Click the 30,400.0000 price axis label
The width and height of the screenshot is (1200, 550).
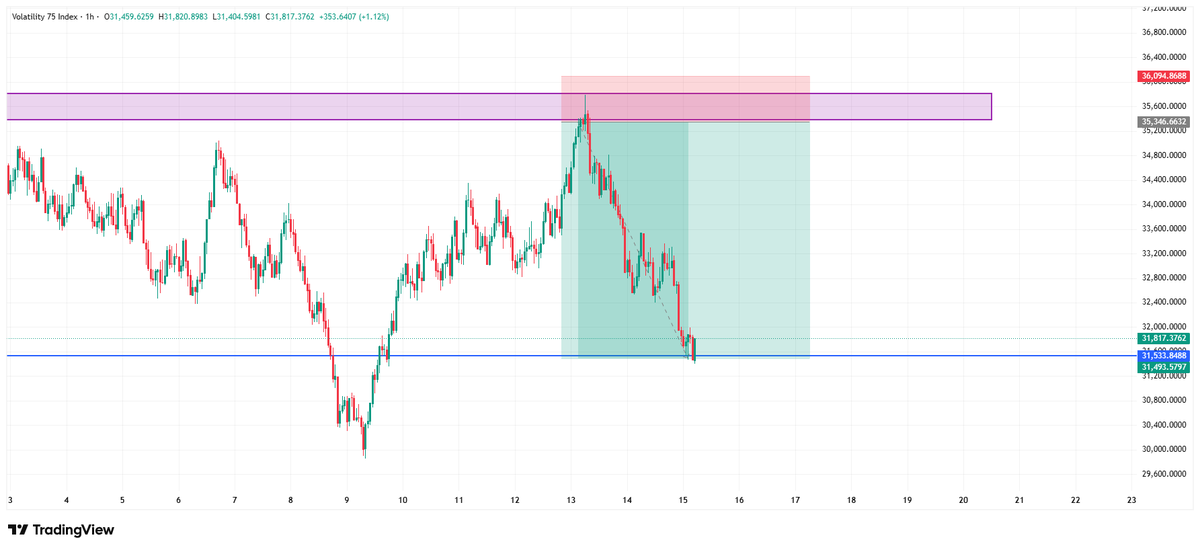(1165, 425)
